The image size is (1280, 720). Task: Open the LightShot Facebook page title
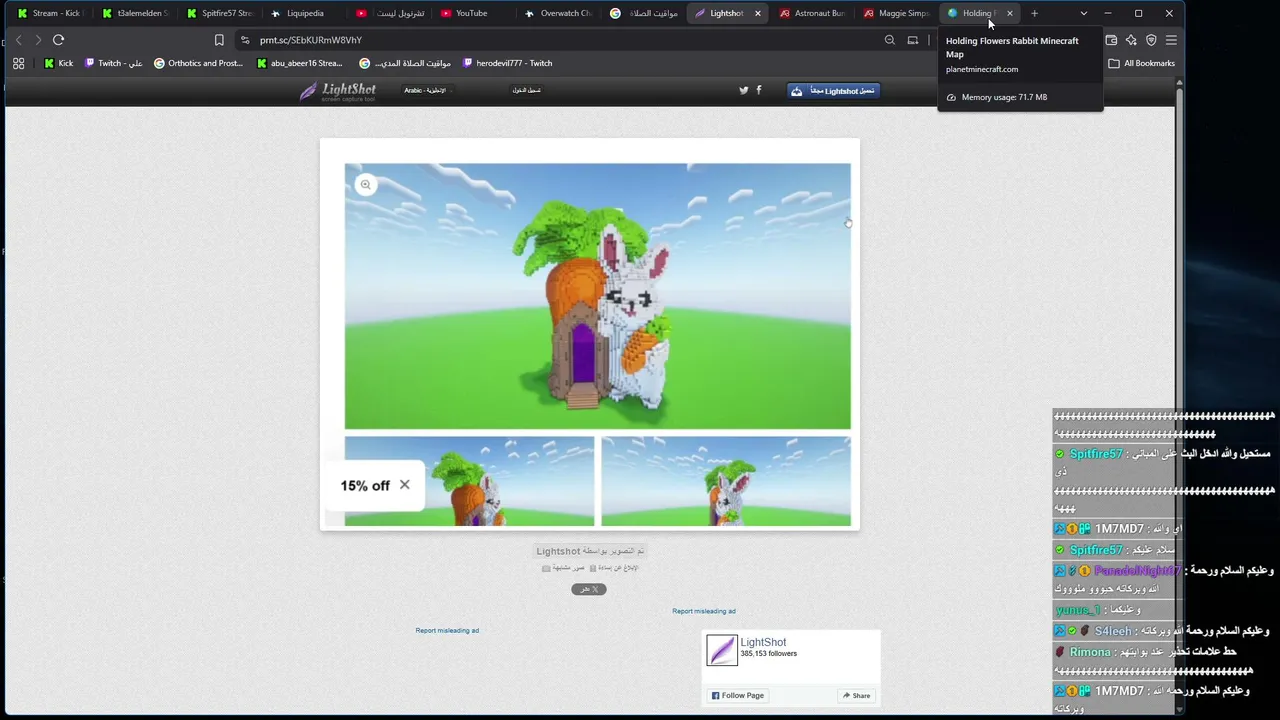(x=763, y=642)
